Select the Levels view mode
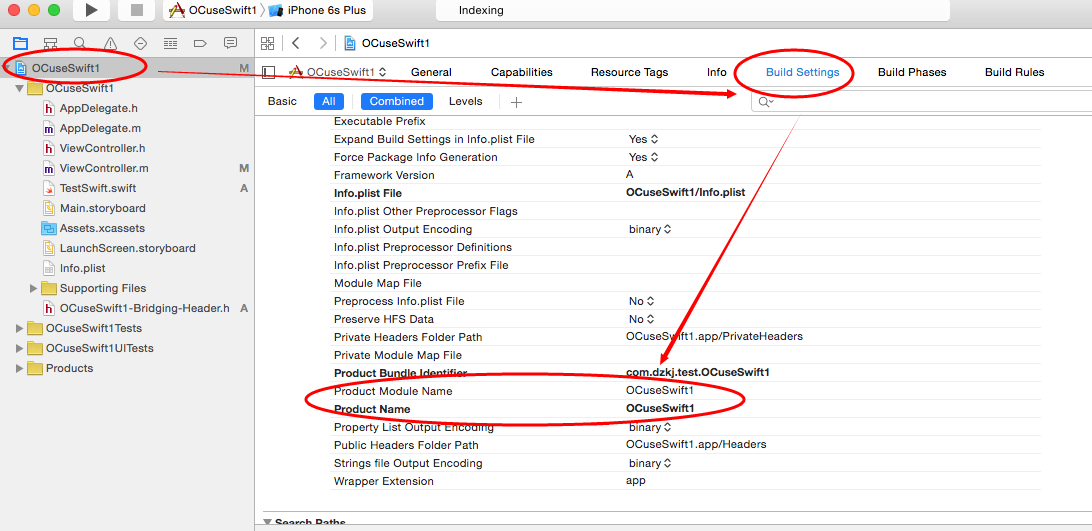 click(x=465, y=101)
